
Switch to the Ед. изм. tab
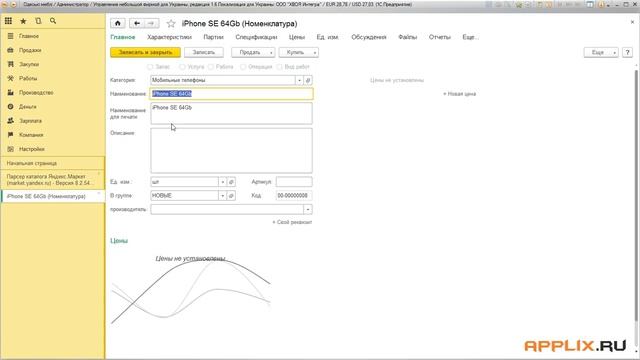[x=328, y=37]
